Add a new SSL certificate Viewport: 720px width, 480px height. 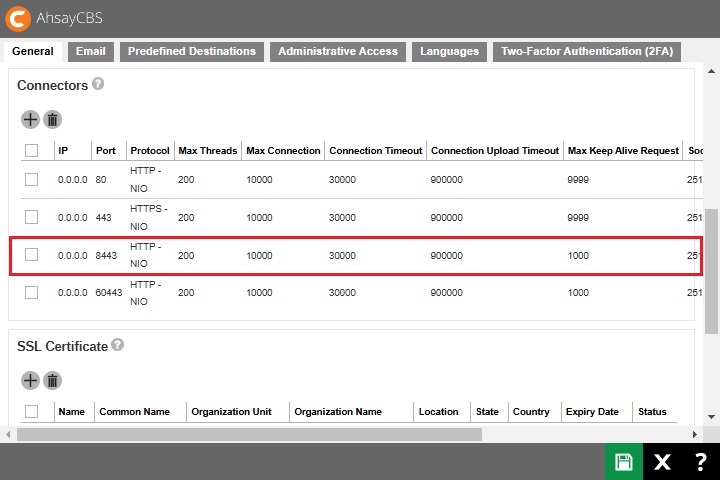[30, 380]
